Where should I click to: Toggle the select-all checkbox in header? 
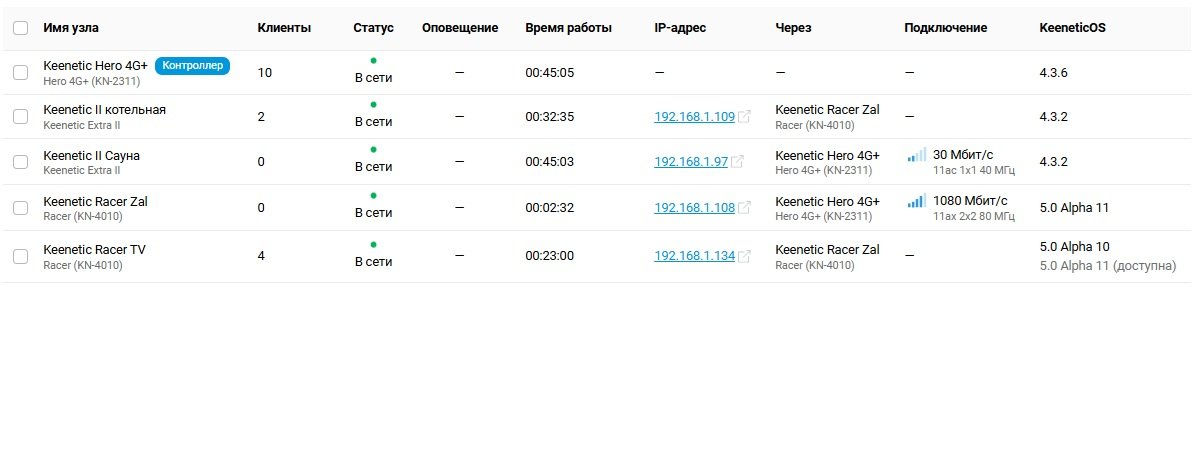pos(20,28)
